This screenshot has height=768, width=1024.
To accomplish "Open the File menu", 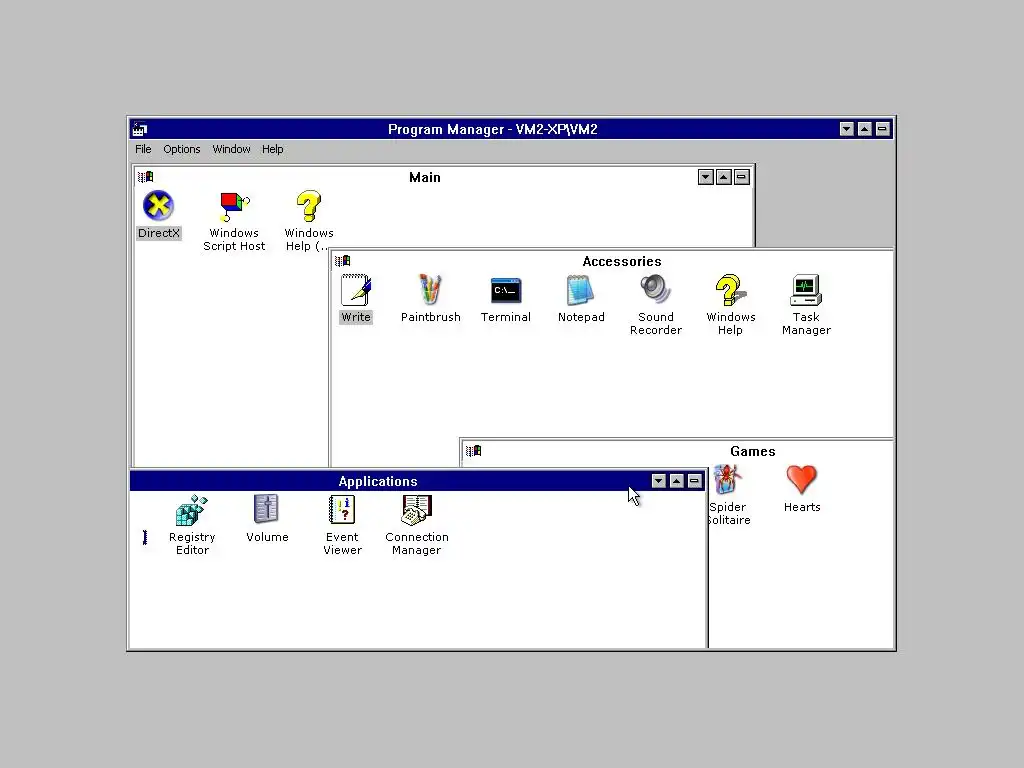I will pos(143,149).
